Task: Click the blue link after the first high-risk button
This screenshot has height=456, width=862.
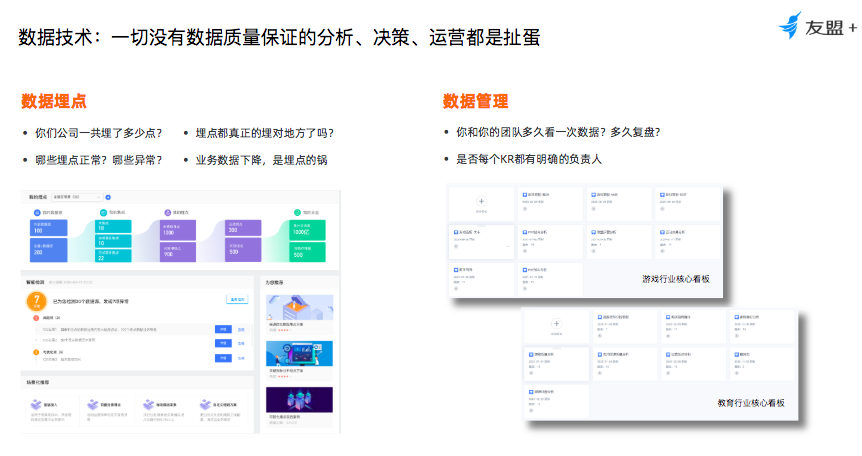Action: (241, 329)
